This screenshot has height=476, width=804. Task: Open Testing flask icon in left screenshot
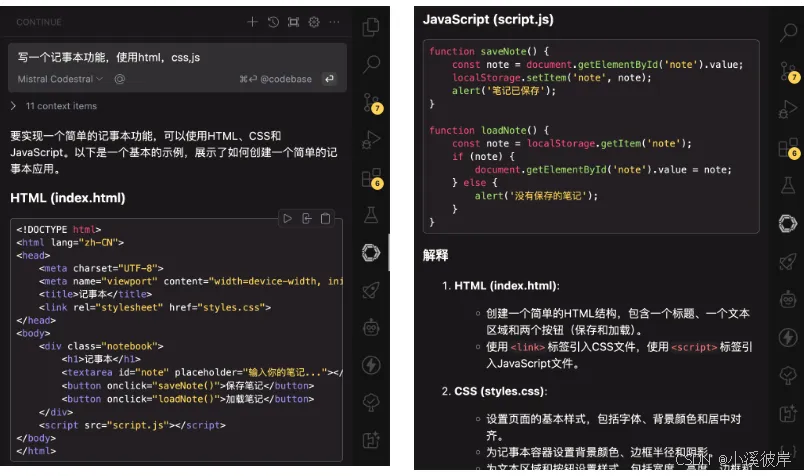point(371,214)
